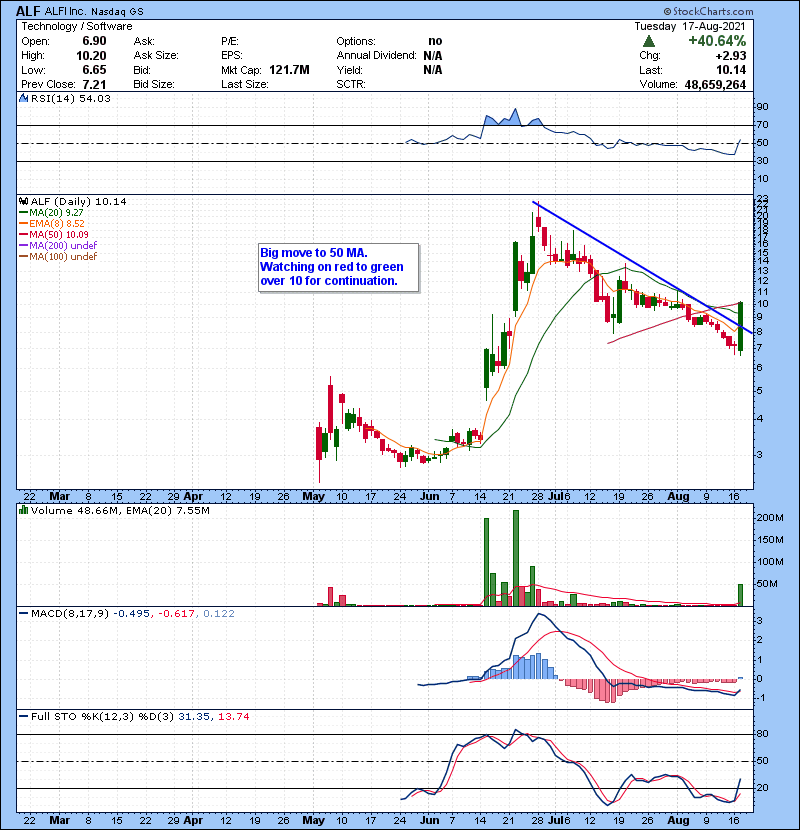
Task: Click the StockCharts.com attribution text
Action: (708, 11)
